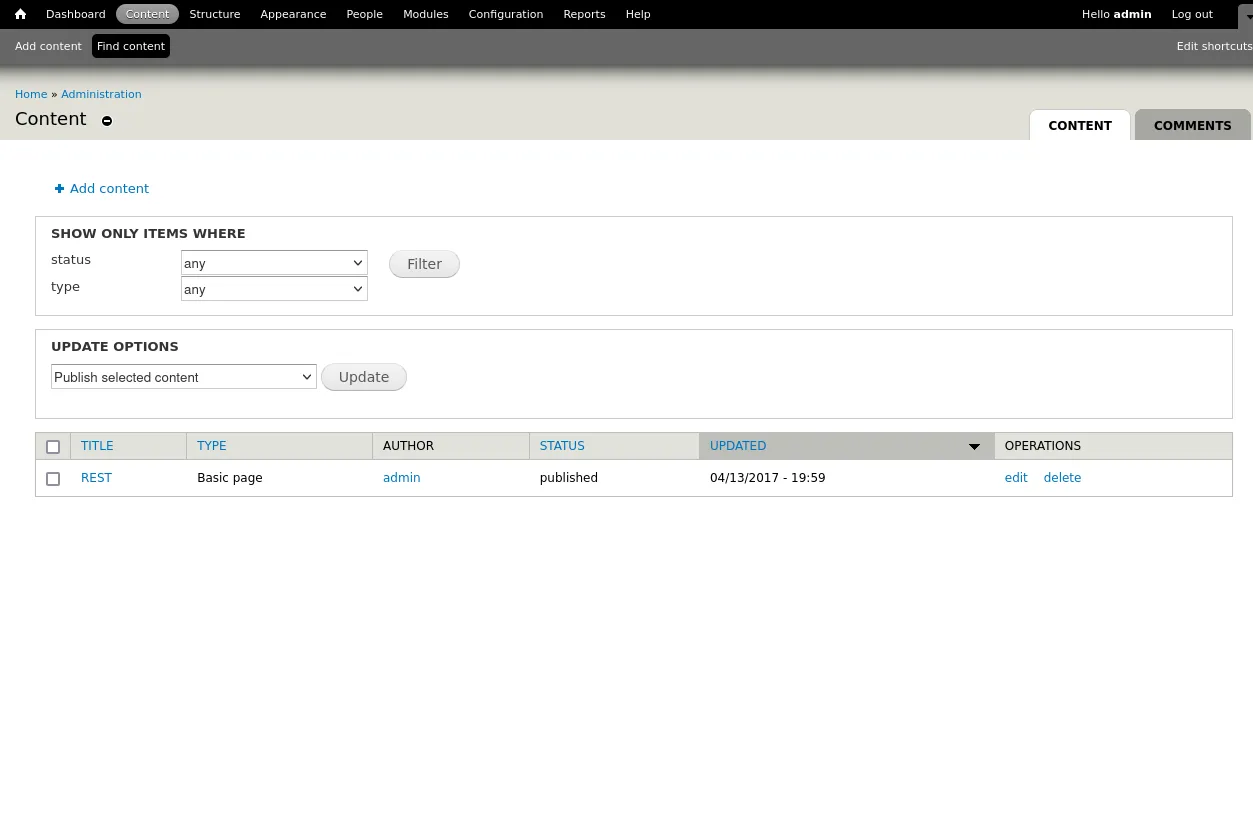Open the Appearance menu
The image size is (1253, 832).
click(293, 14)
